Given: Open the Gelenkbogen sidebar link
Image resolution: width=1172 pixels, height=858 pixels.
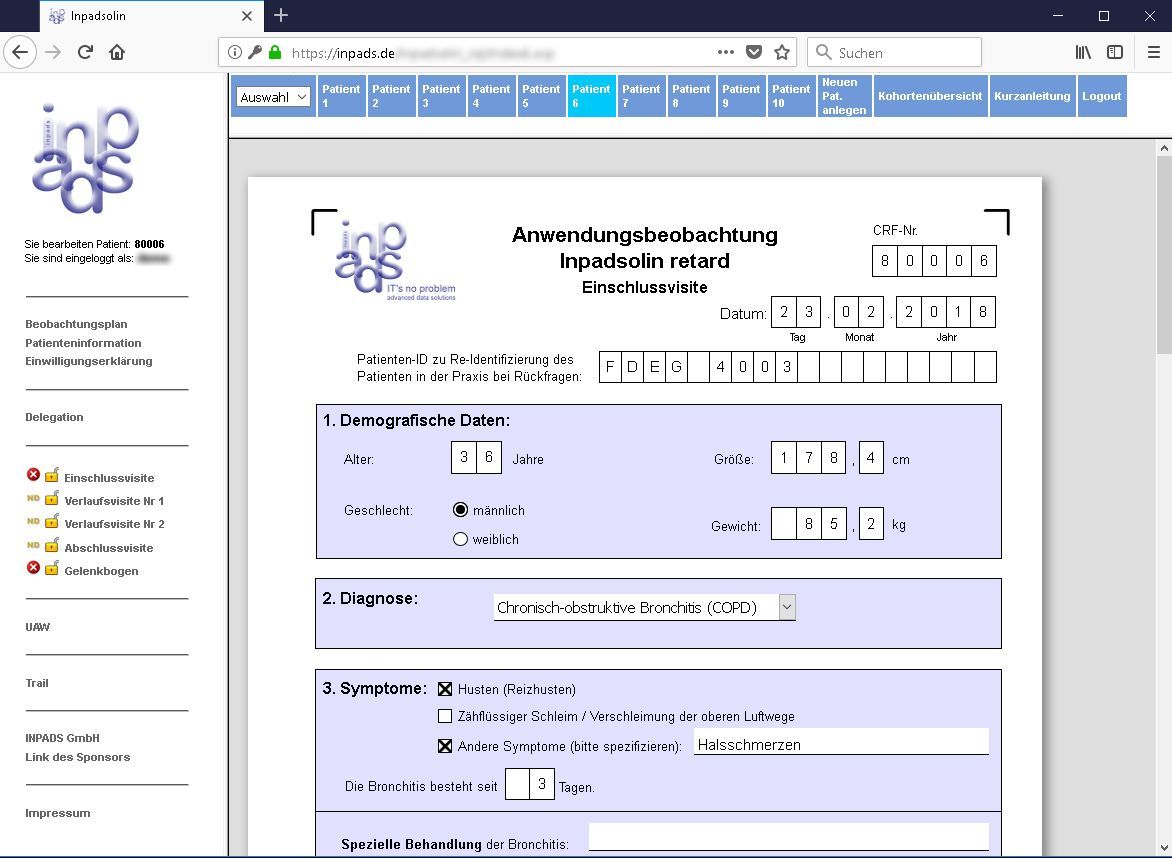Looking at the screenshot, I should coord(101,571).
